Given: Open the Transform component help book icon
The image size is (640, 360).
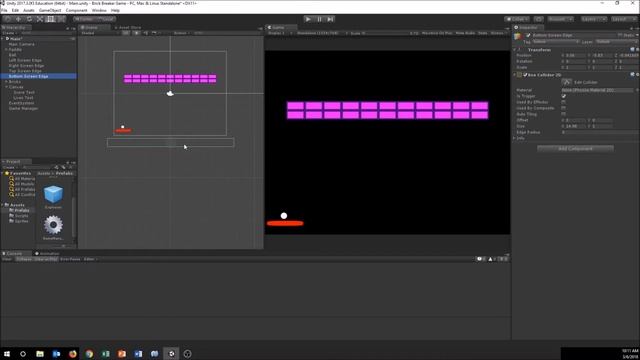Looking at the screenshot, I should [x=632, y=49].
